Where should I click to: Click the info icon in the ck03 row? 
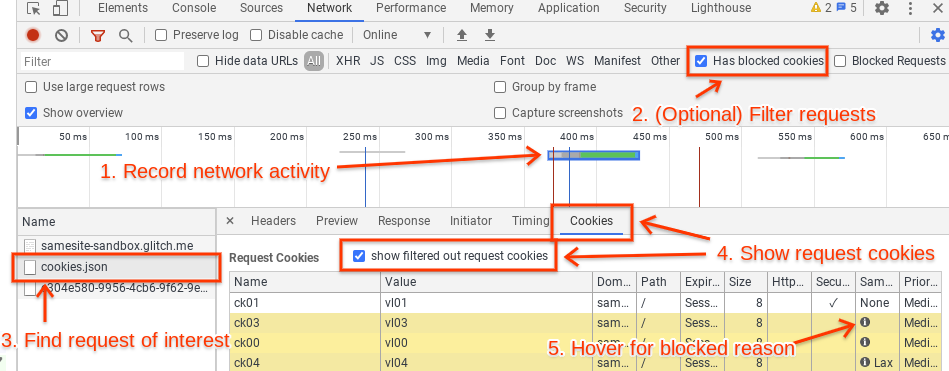coord(864,322)
